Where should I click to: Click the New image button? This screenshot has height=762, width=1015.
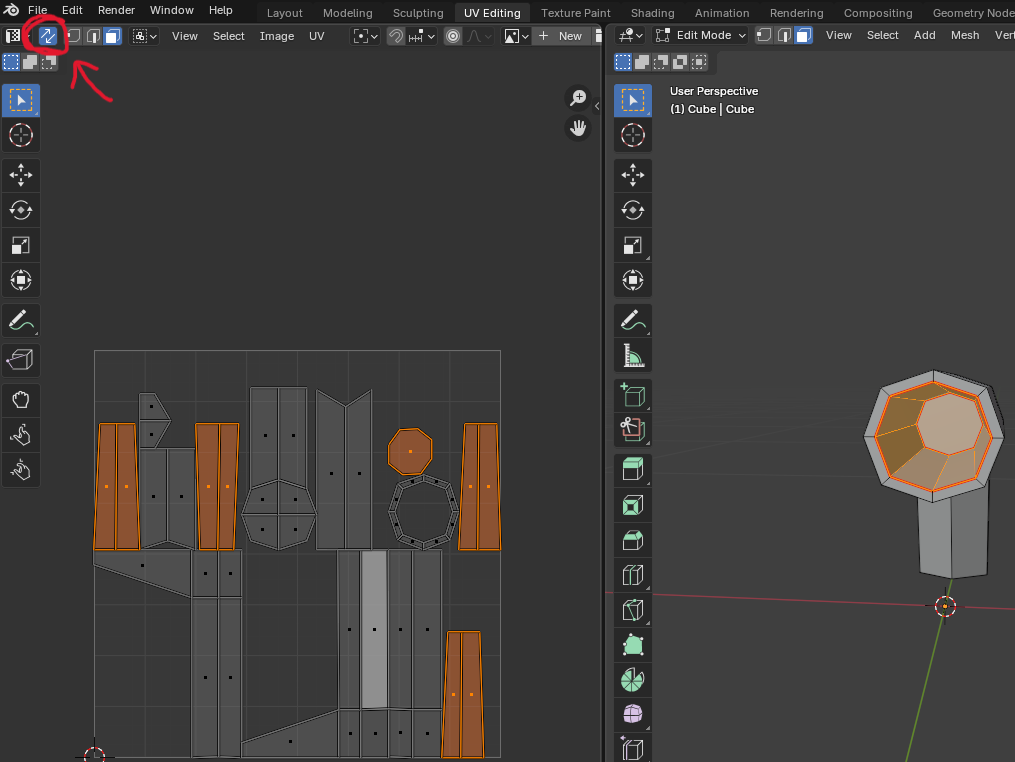pos(560,36)
